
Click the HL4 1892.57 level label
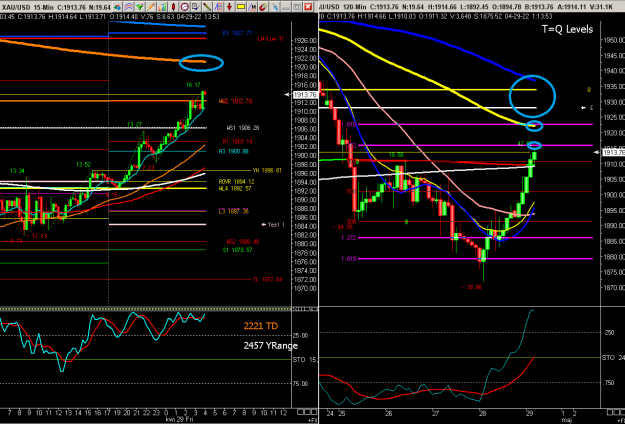click(235, 188)
